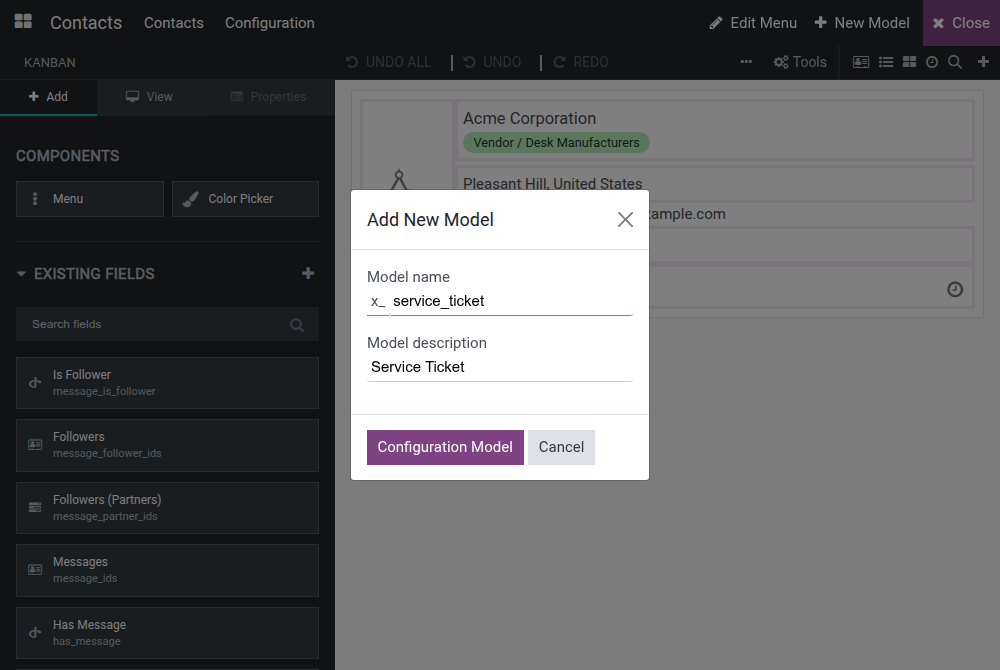The height and width of the screenshot is (670, 1000).
Task: Click the Messages field type icon
Action: pyautogui.click(x=35, y=569)
